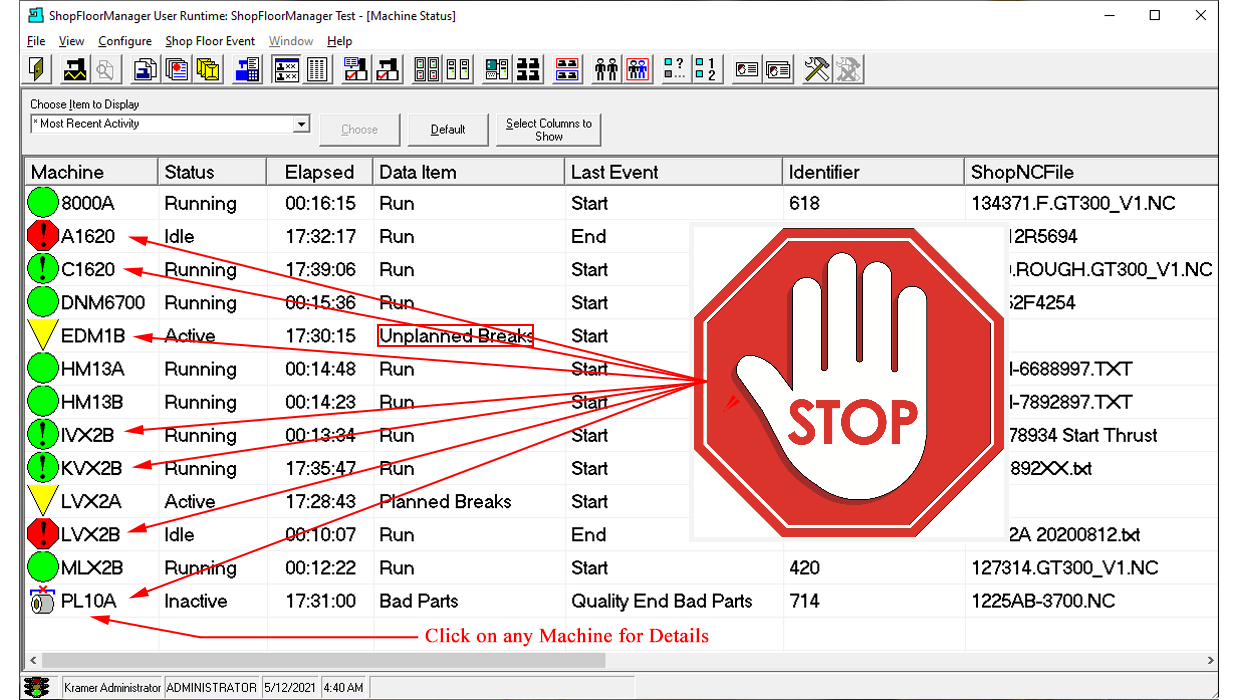Sort by the ShopNCFile column header
Image resolution: width=1238 pixels, height=700 pixels.
(1091, 172)
